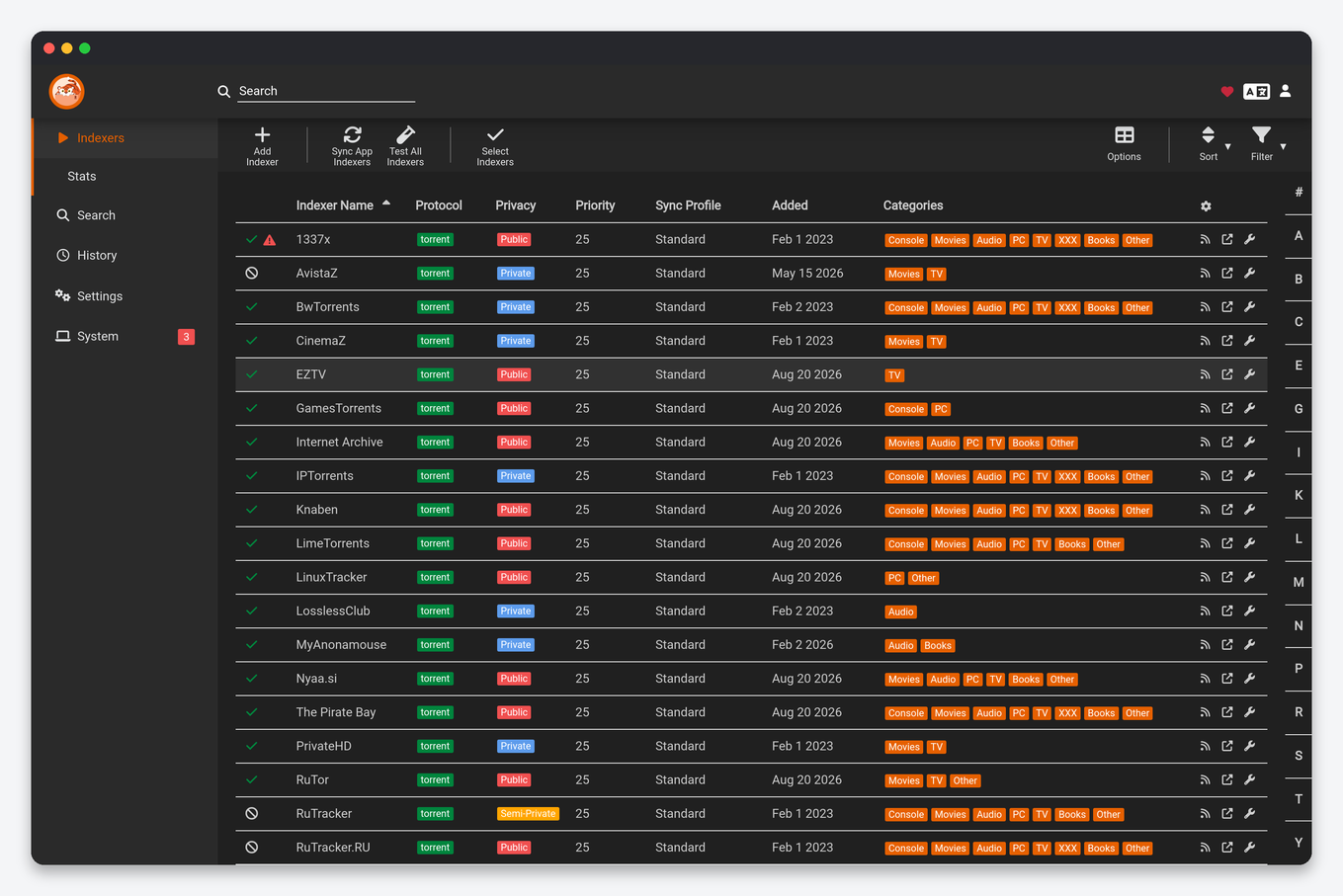
Task: Sort by Privacy column header
Action: pos(516,205)
